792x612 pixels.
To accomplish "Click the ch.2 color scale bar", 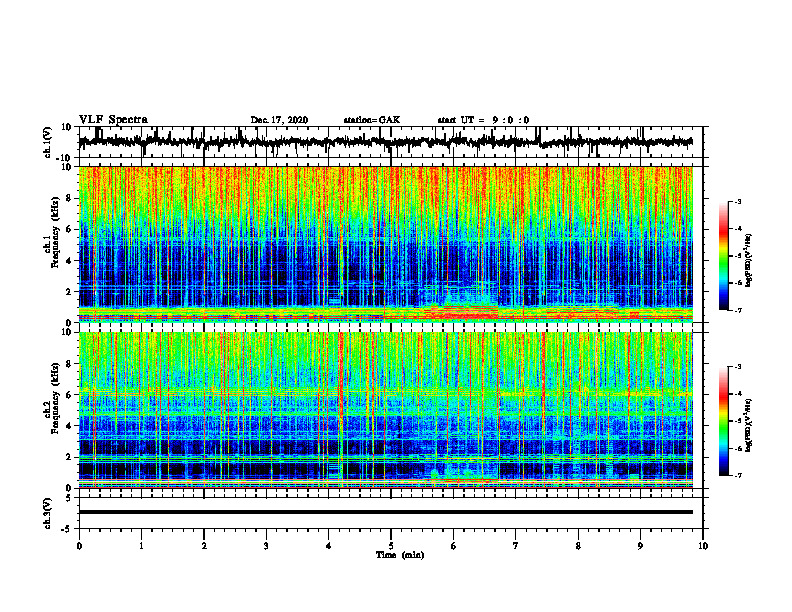I will (723, 421).
